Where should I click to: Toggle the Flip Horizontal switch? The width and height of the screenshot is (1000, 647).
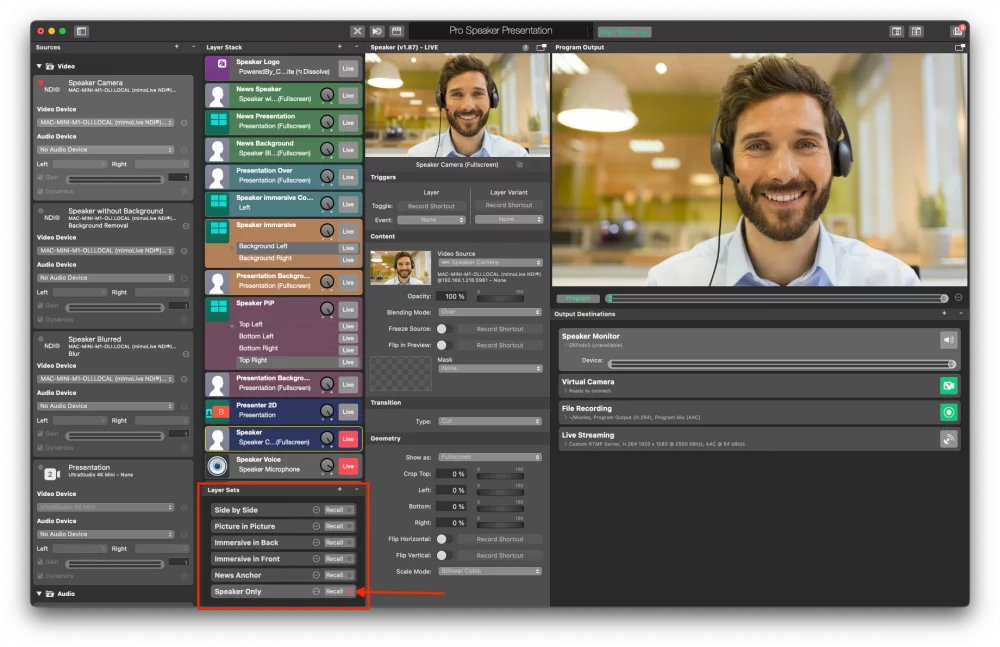point(445,539)
